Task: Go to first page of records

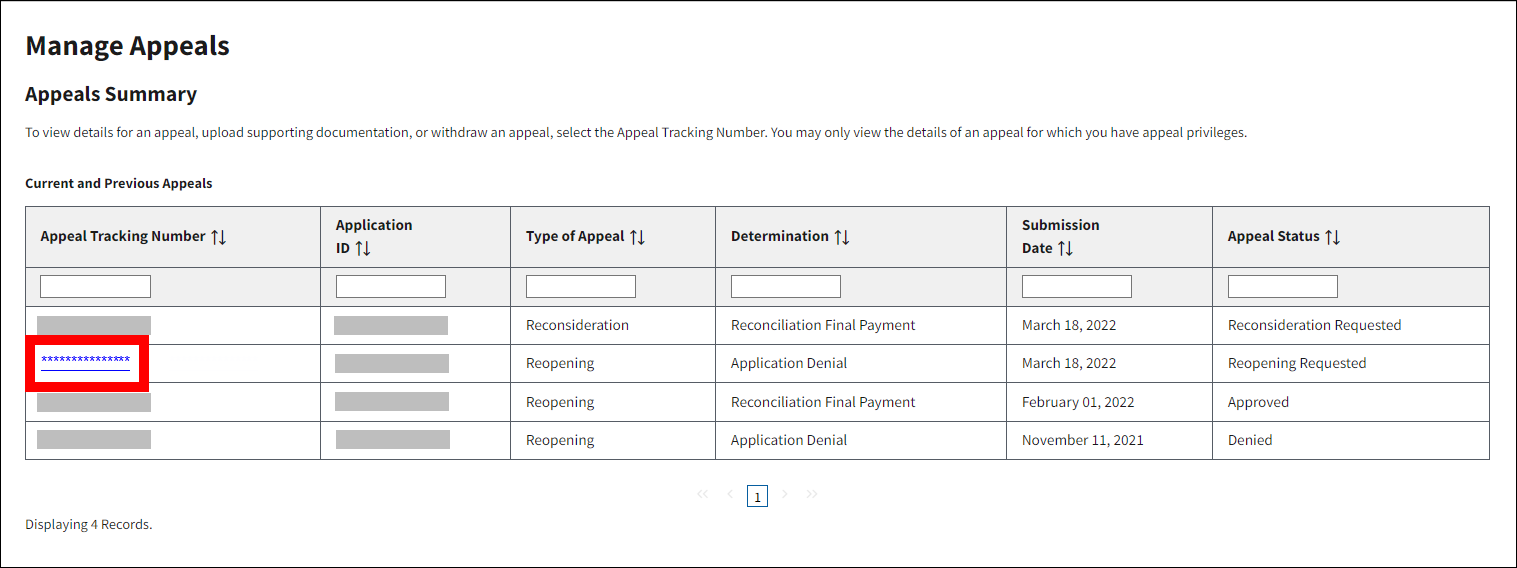Action: point(702,494)
